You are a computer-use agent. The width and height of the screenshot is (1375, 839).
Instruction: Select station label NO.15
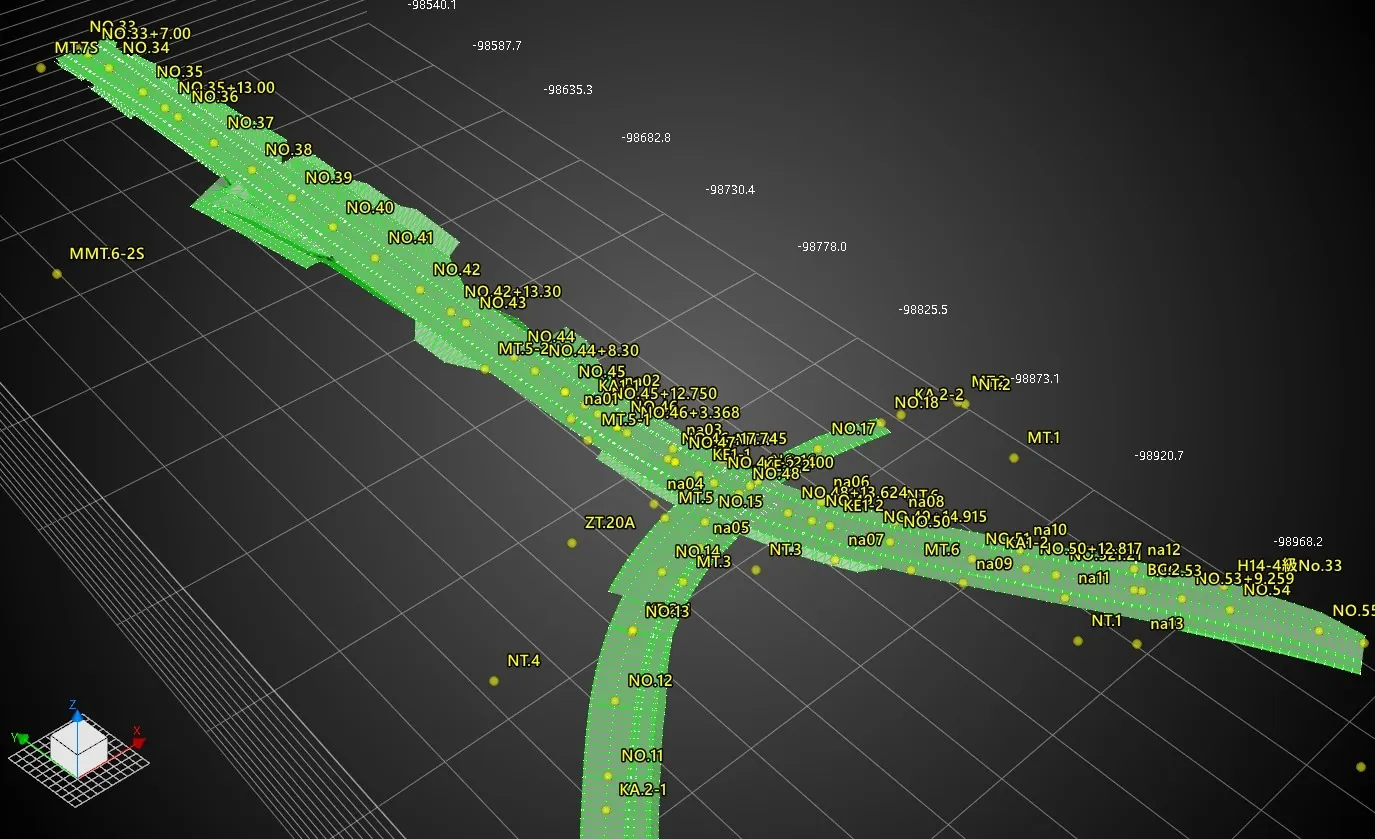pyautogui.click(x=740, y=502)
